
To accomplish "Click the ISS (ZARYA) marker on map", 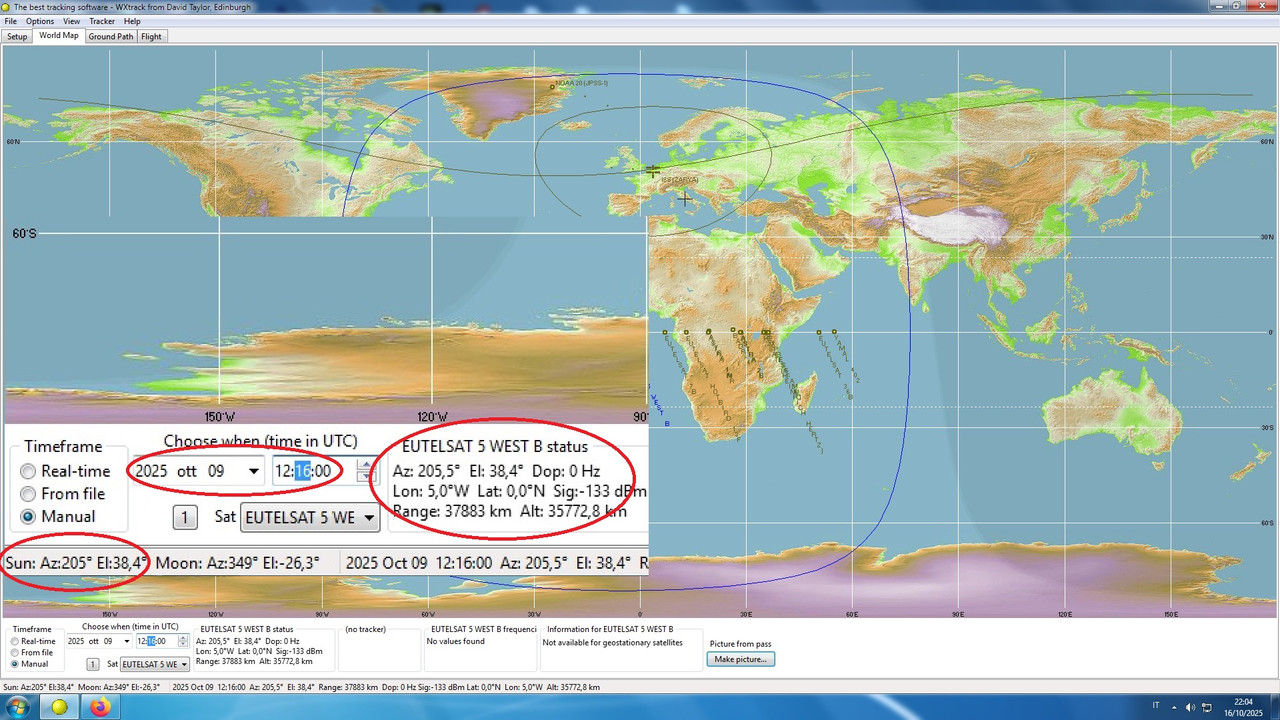I will coord(653,170).
